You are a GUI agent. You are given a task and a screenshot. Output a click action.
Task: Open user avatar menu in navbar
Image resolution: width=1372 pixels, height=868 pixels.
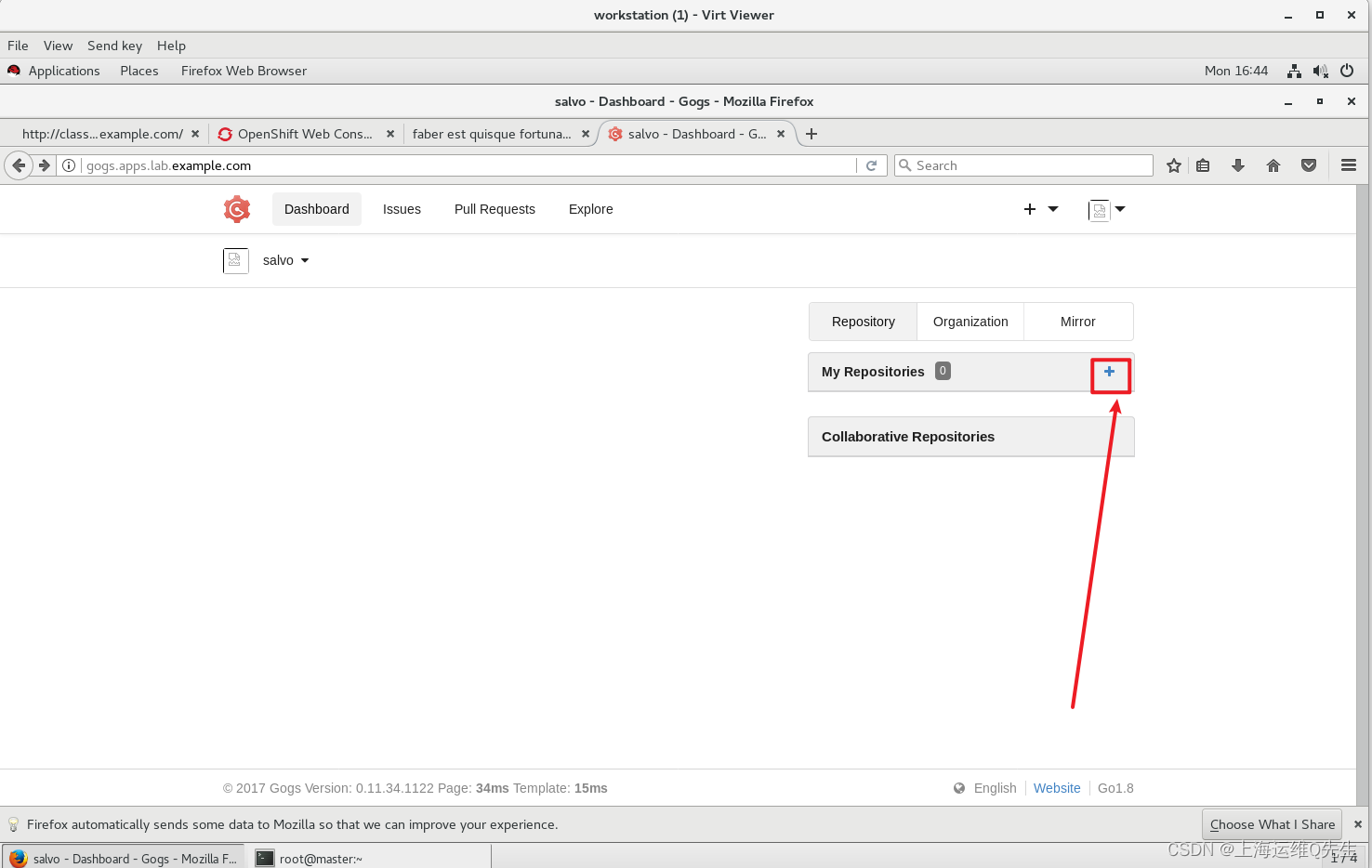tap(1107, 210)
